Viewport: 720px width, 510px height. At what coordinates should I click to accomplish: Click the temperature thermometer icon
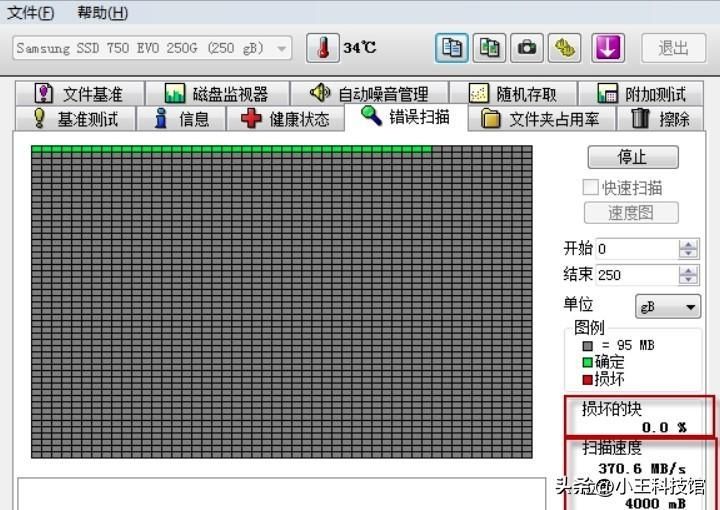click(323, 48)
